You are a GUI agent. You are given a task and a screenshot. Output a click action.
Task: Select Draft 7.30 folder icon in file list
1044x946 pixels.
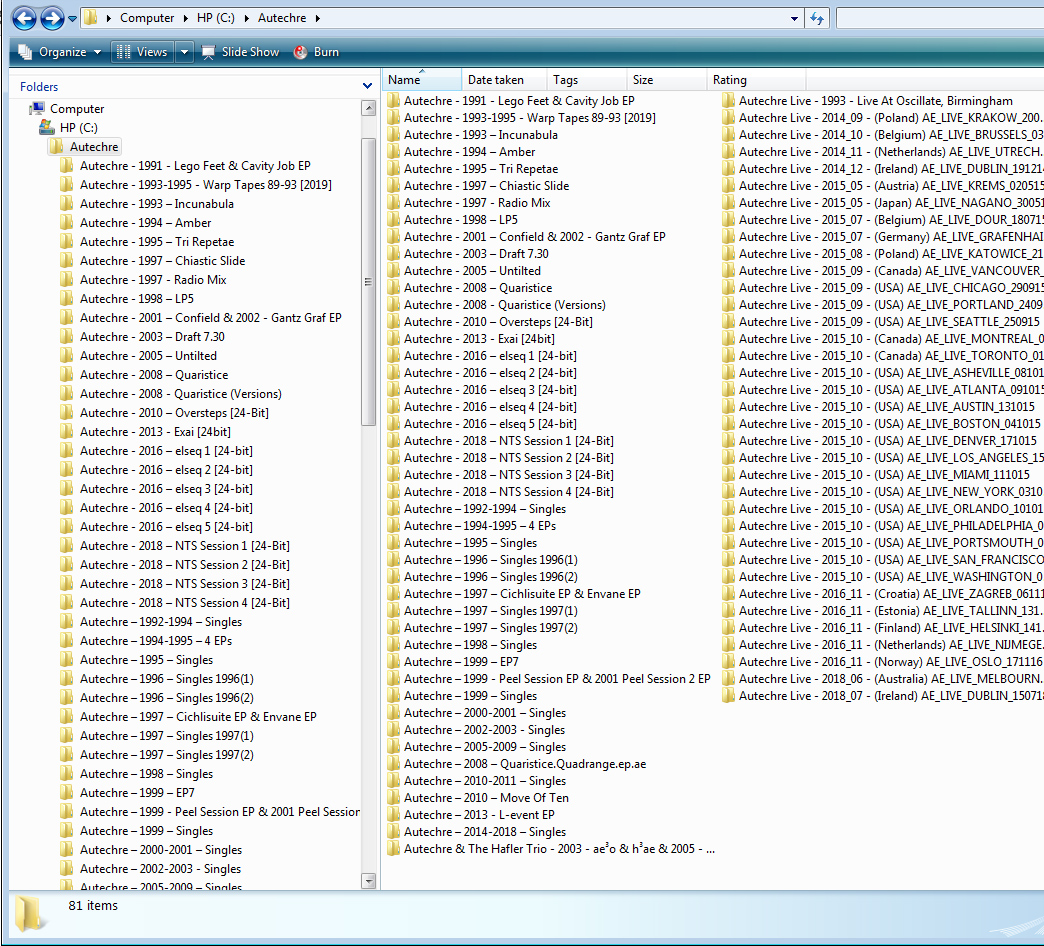tap(393, 254)
